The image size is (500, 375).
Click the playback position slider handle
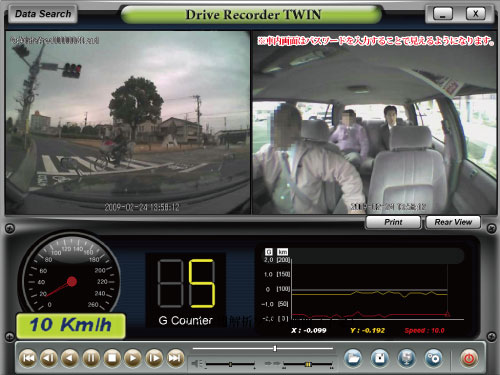pos(275,348)
